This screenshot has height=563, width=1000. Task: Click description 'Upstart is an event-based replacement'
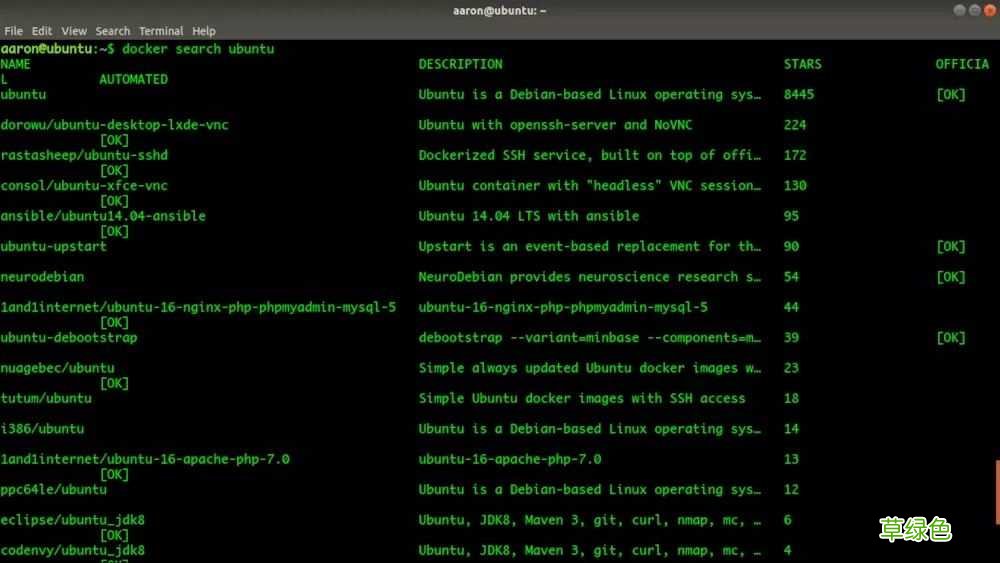[559, 247]
